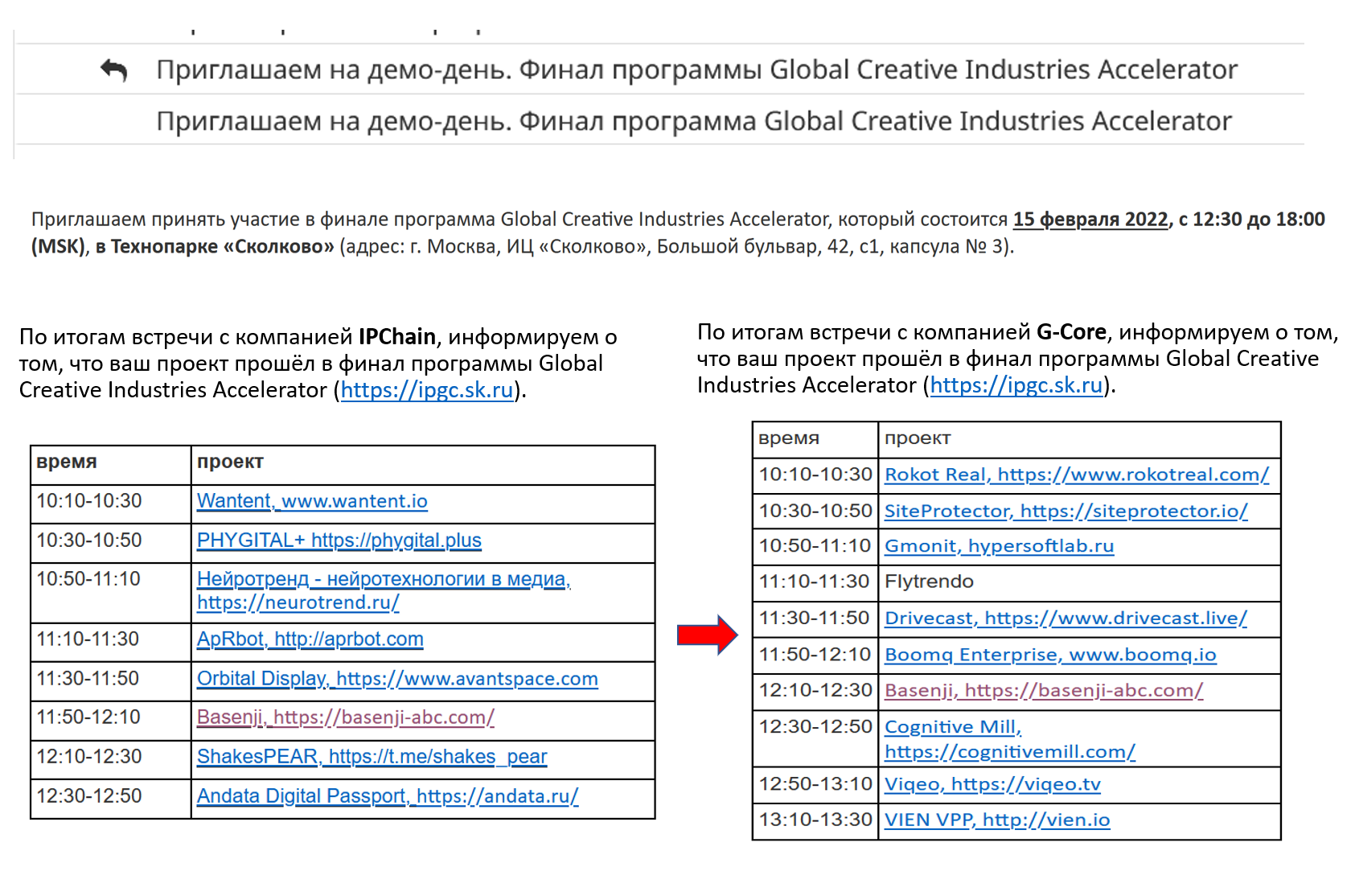Open the Rokot Real rokotreal.com link
The width and height of the screenshot is (1351, 896).
1077,475
